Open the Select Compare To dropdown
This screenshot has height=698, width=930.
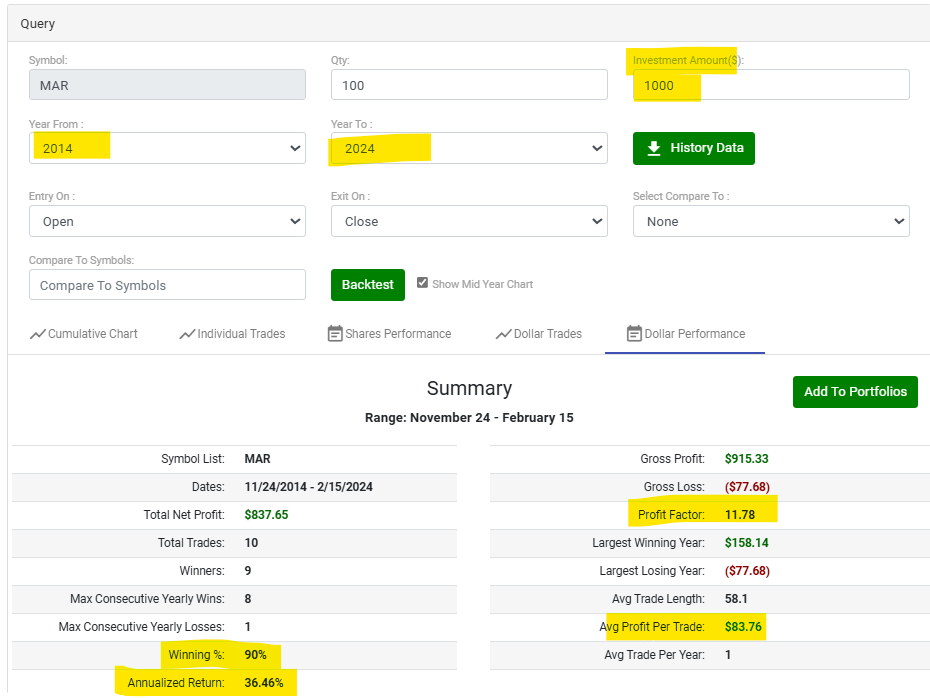tap(771, 221)
